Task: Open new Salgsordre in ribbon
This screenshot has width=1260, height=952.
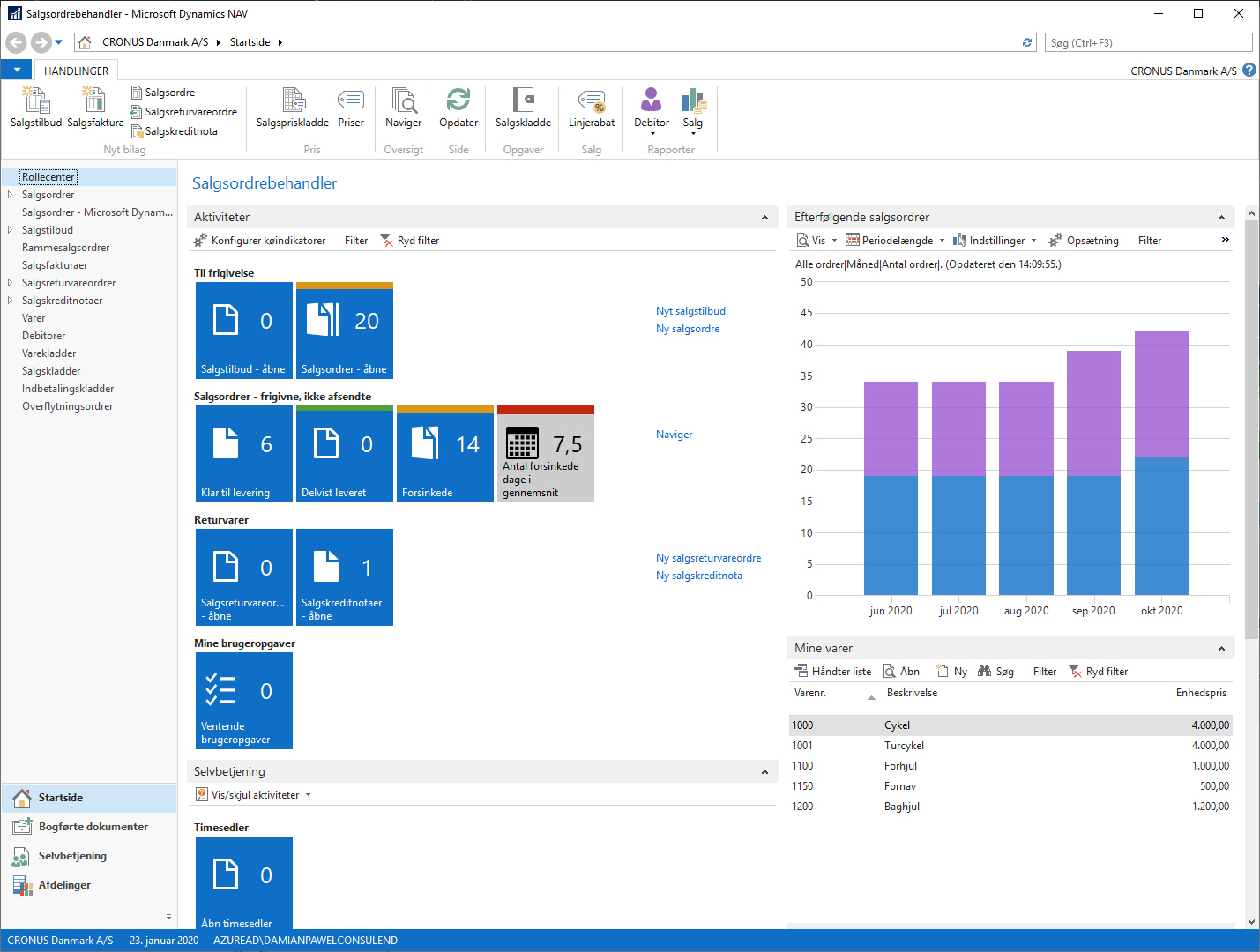Action: coord(163,93)
